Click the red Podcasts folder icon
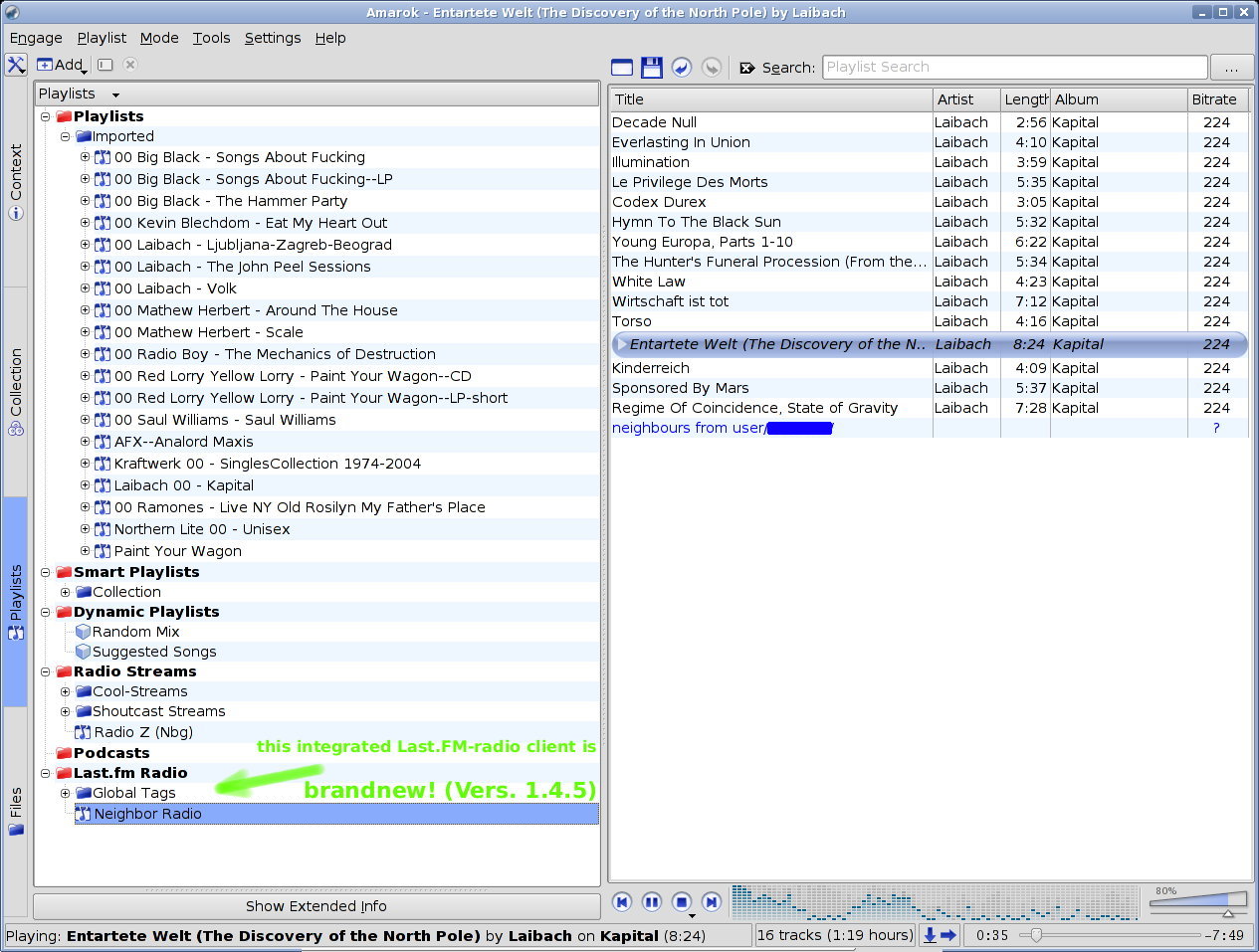Screen dimensions: 1259x952 pyautogui.click(x=64, y=753)
